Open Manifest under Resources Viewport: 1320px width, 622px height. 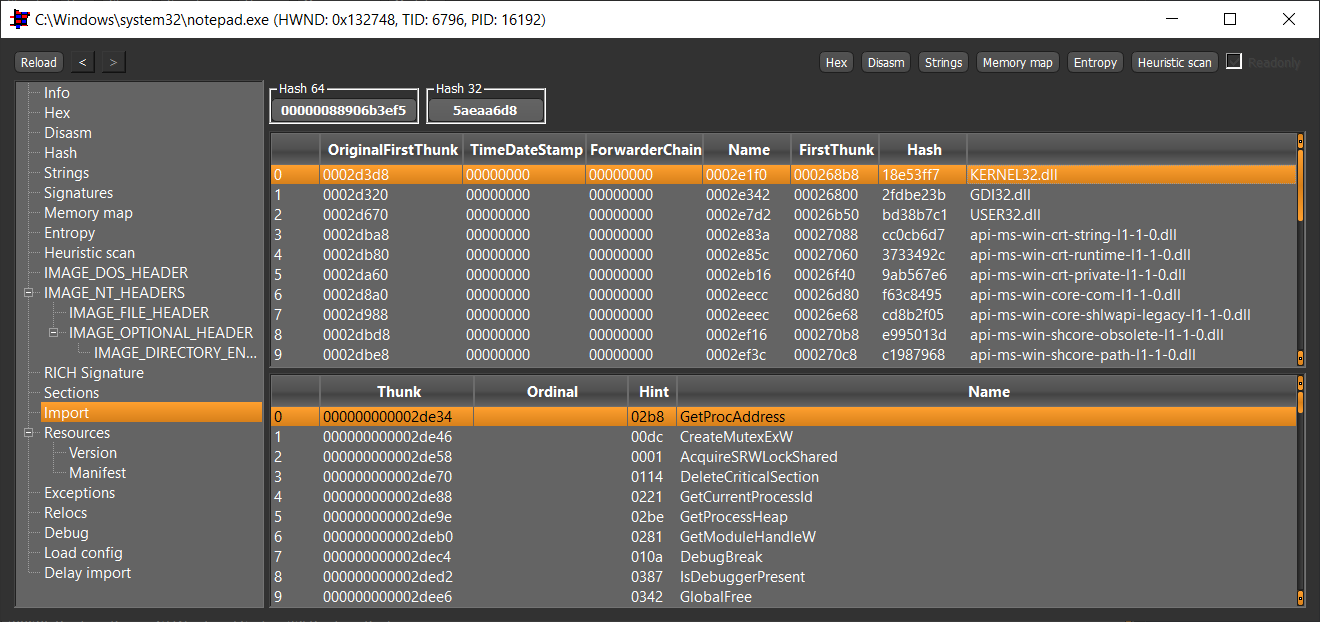97,473
